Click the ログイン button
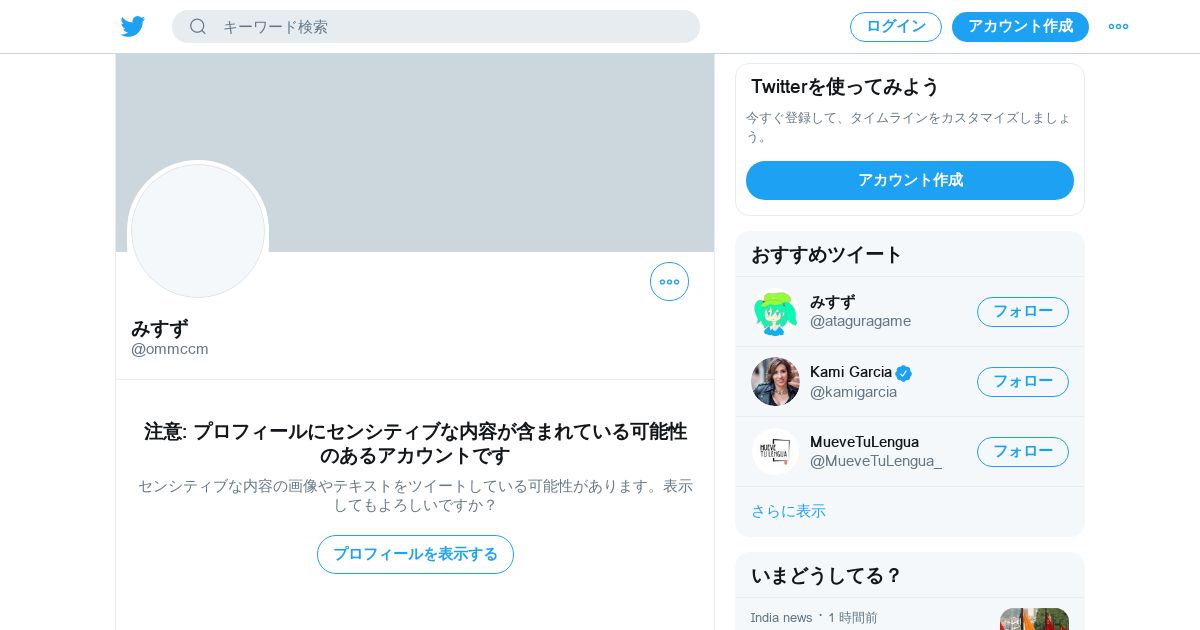 896,26
